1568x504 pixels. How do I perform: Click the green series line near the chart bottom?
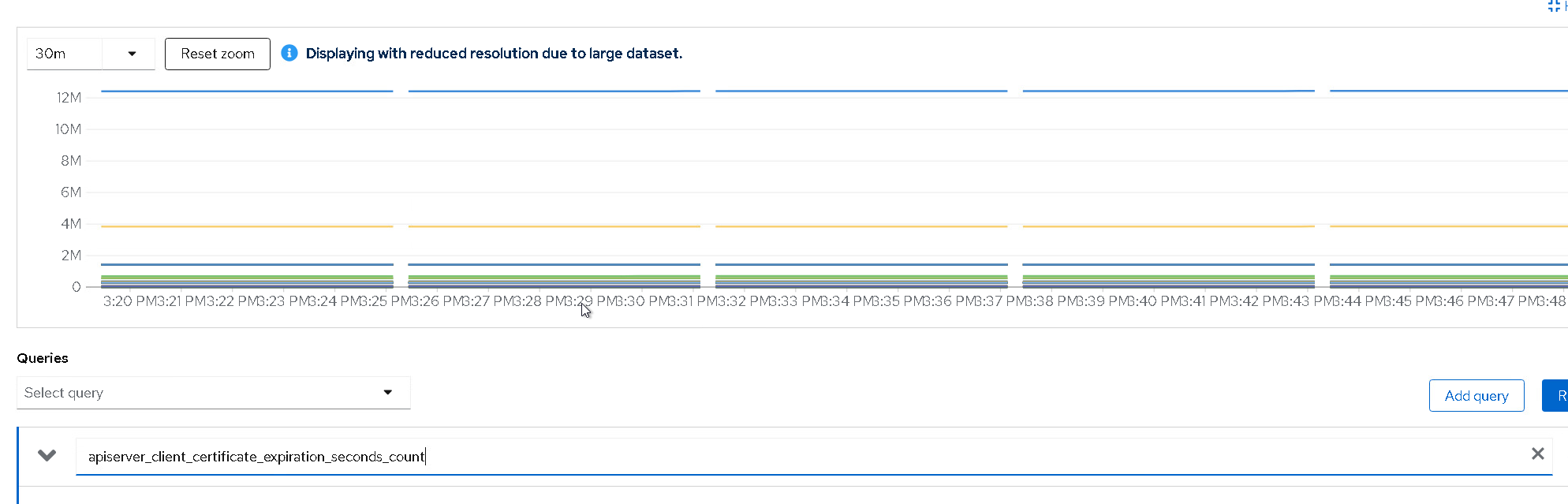coord(552,277)
